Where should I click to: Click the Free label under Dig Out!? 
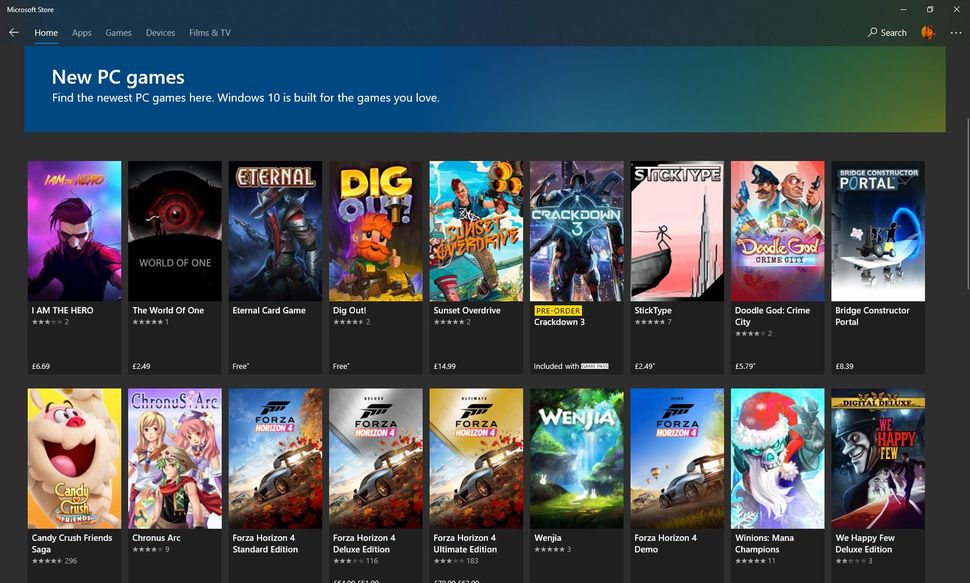coord(341,366)
